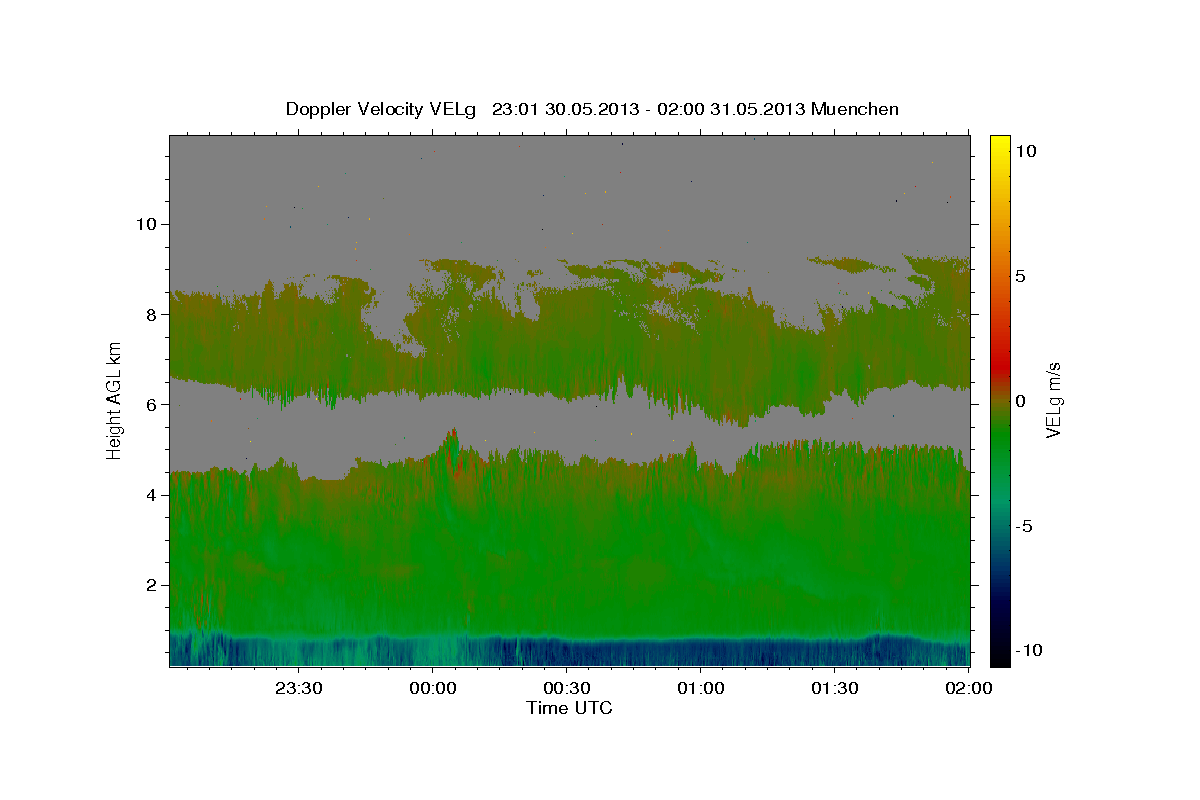Click the 'Height AGL km' axis label
The width and height of the screenshot is (1200, 800).
pos(115,400)
